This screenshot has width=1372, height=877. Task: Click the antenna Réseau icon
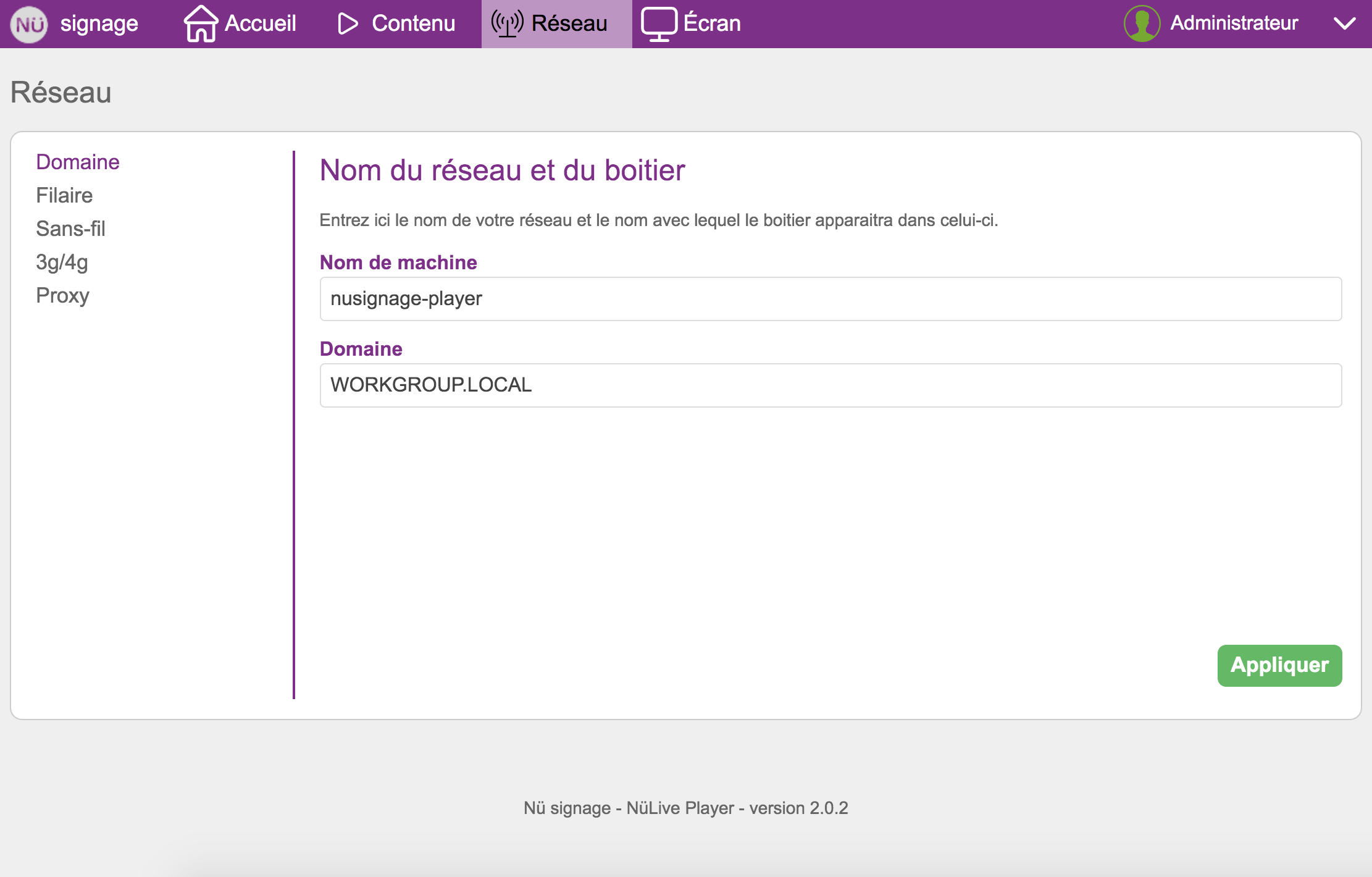pyautogui.click(x=507, y=23)
